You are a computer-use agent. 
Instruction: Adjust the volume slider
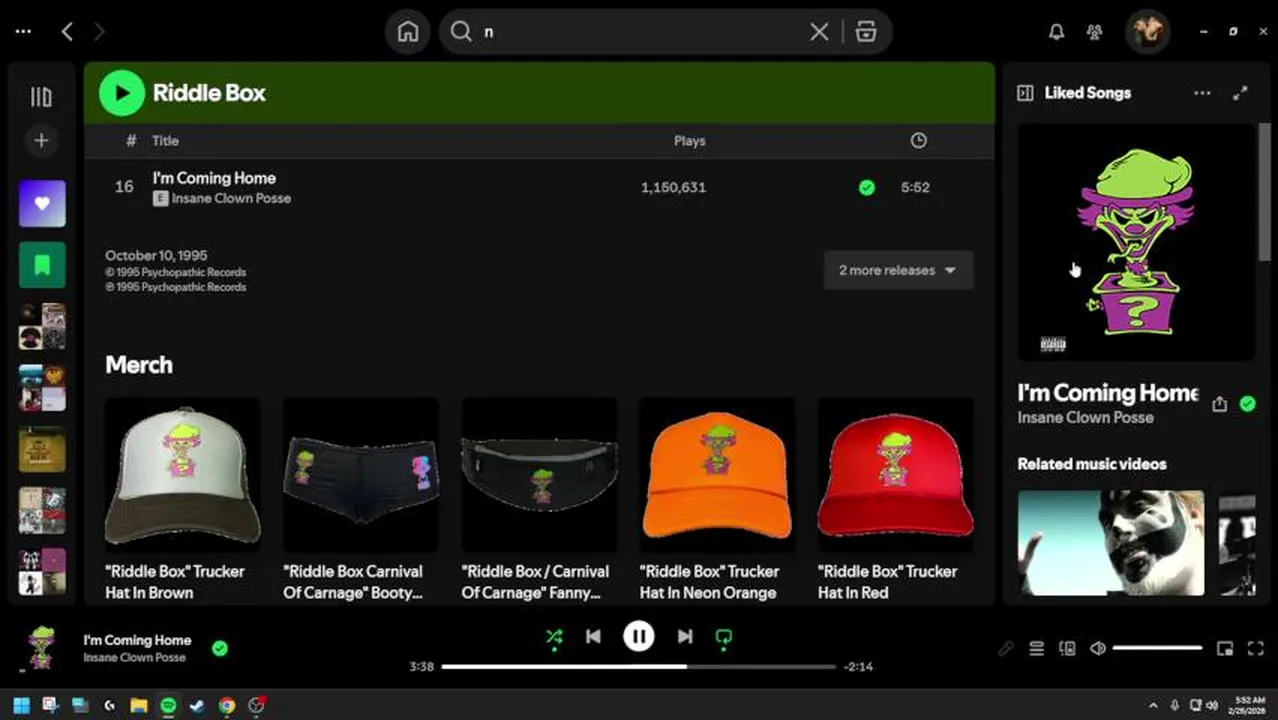click(x=1157, y=648)
